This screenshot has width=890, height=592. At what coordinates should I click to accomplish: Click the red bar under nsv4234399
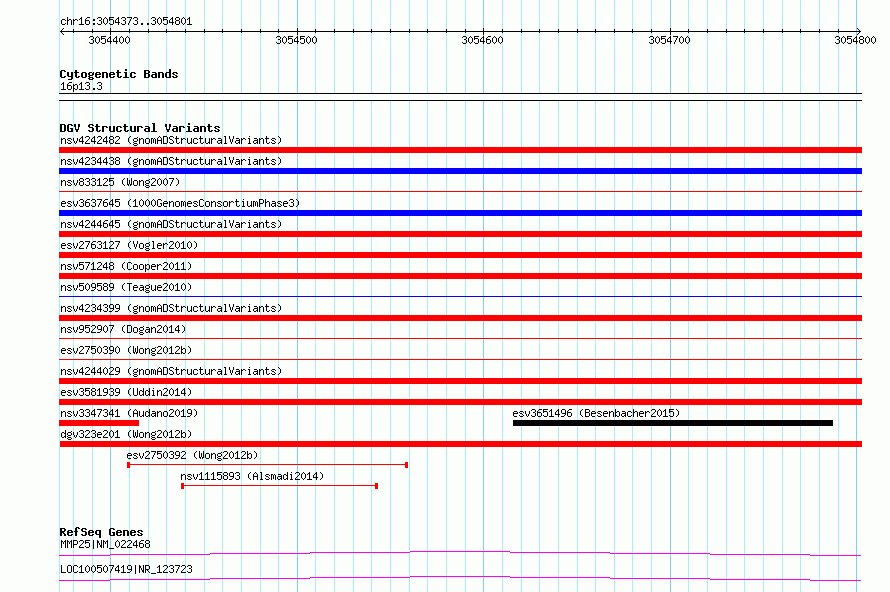[x=460, y=318]
